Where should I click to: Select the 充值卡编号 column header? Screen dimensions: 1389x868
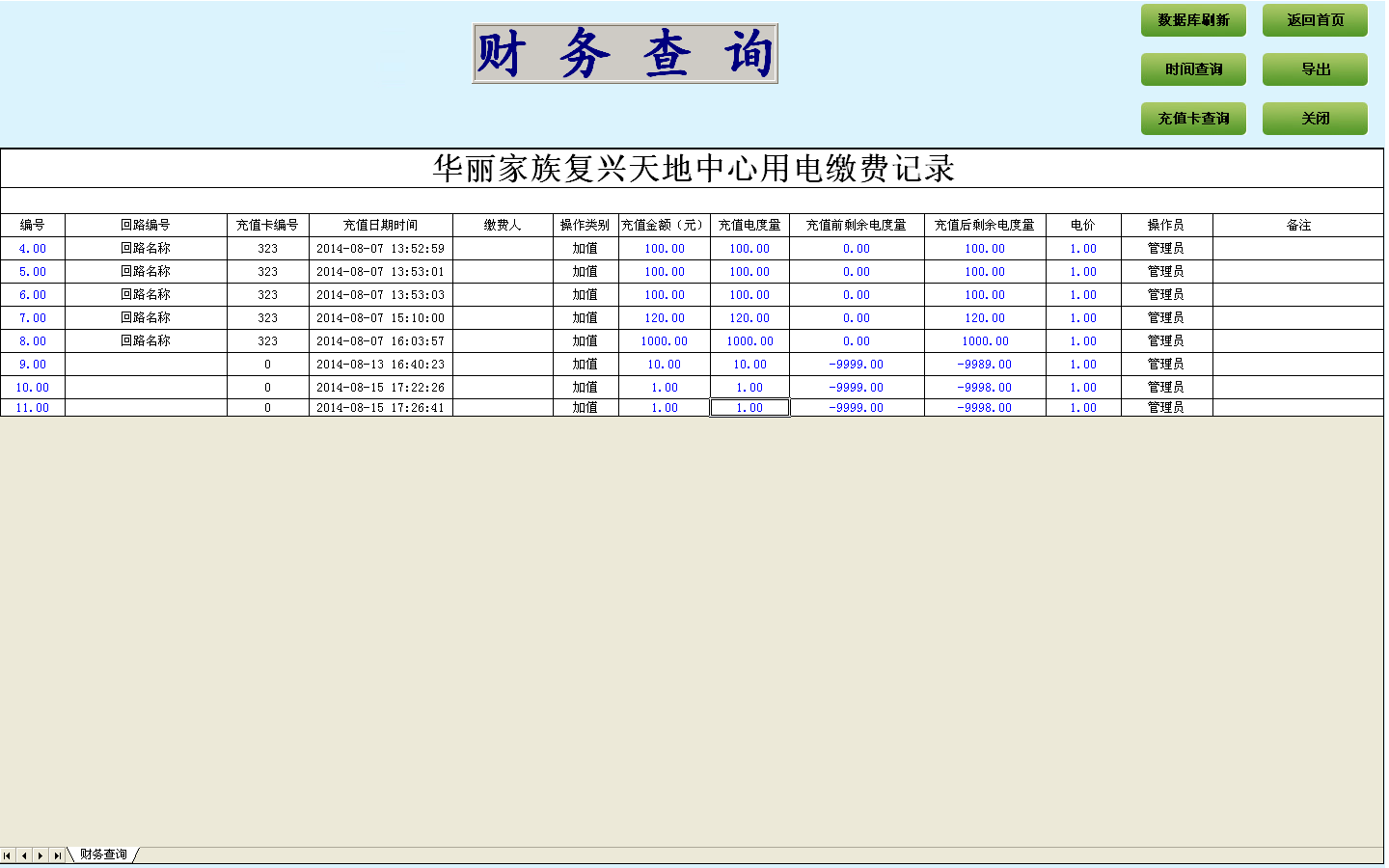pos(268,225)
